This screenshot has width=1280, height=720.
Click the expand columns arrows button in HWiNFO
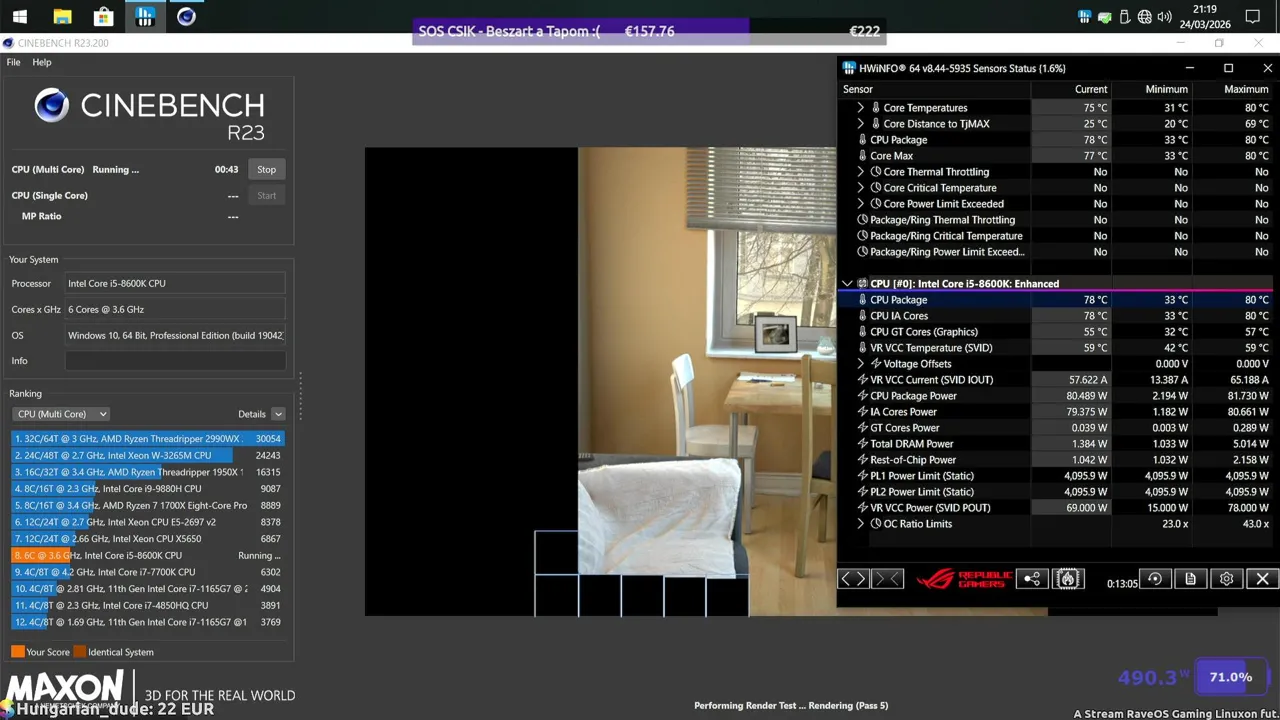click(853, 579)
